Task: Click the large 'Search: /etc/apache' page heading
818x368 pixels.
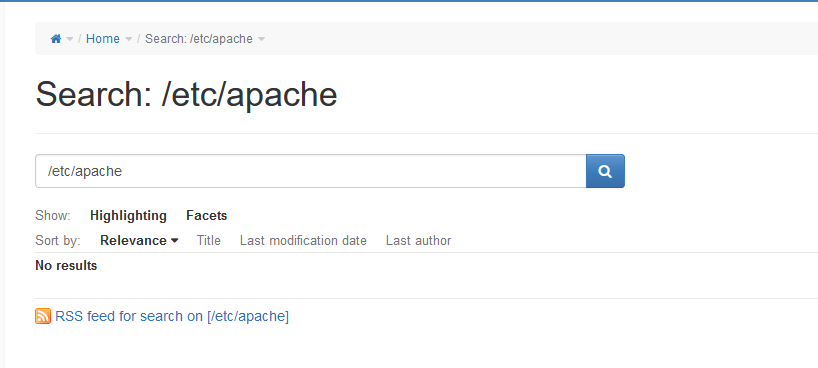Action: (x=186, y=94)
